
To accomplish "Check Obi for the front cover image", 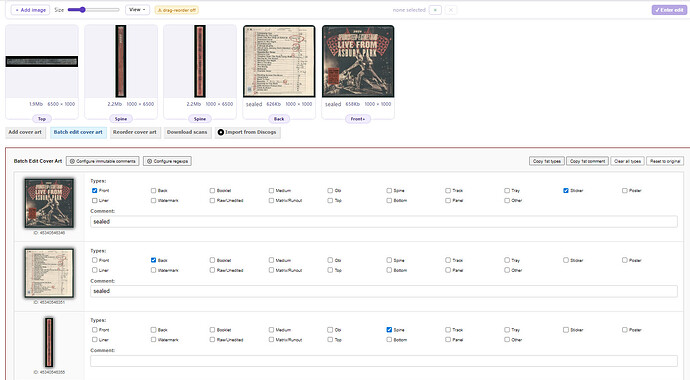I will coord(330,190).
